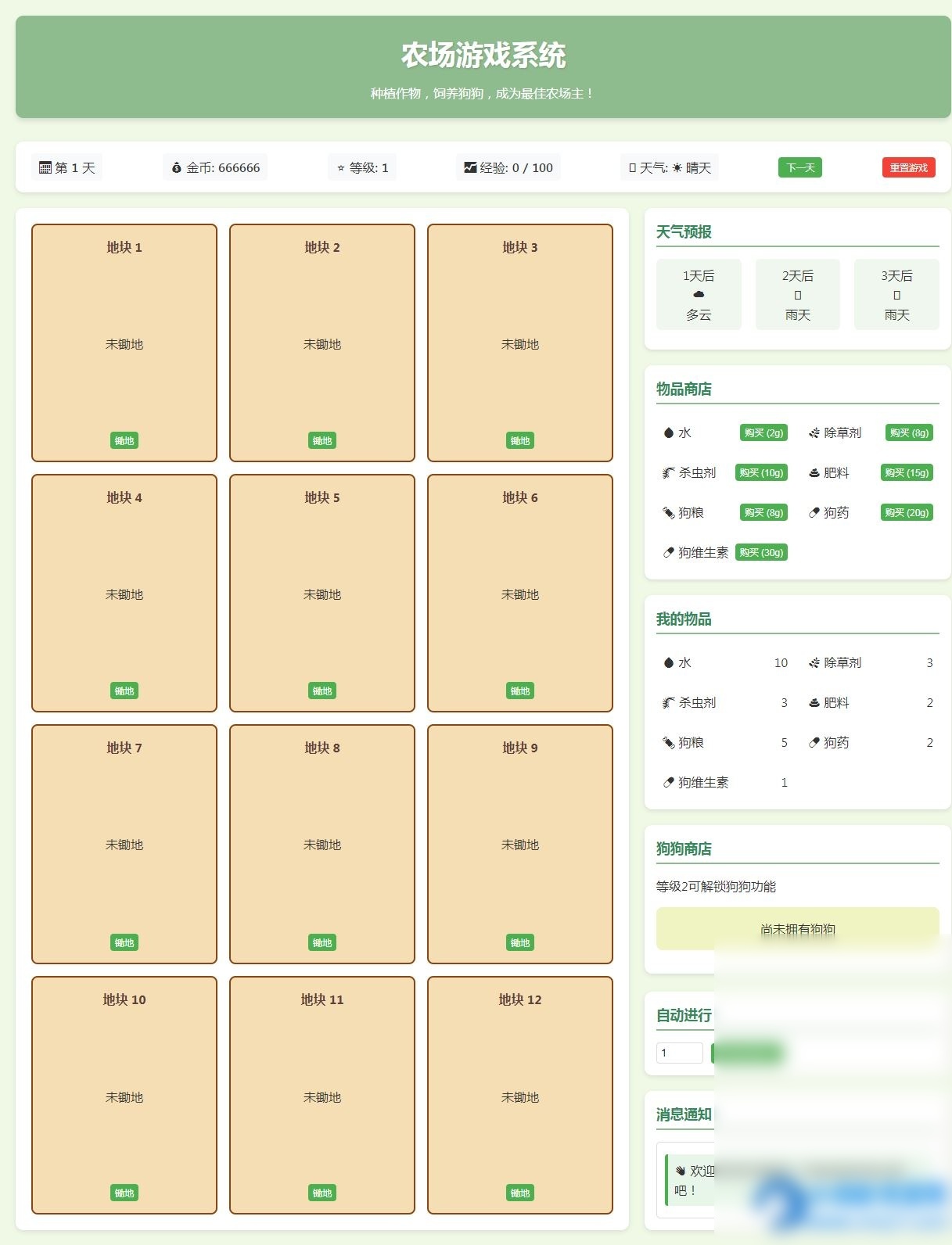Click the 狗维生素 pill icon in 物品商店
The height and width of the screenshot is (1245, 952).
point(669,552)
